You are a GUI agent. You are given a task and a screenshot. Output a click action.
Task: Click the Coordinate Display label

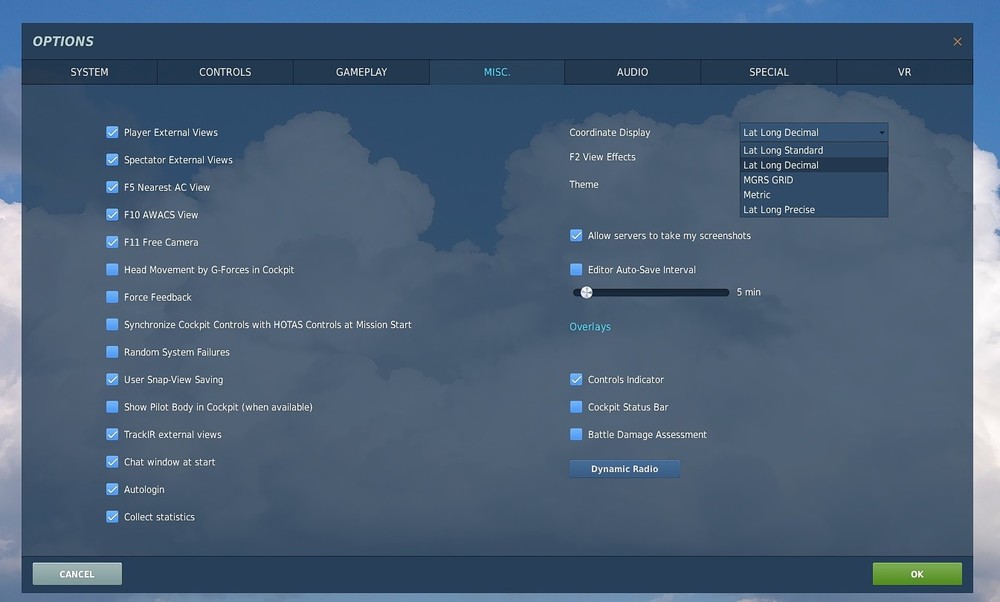tap(610, 133)
